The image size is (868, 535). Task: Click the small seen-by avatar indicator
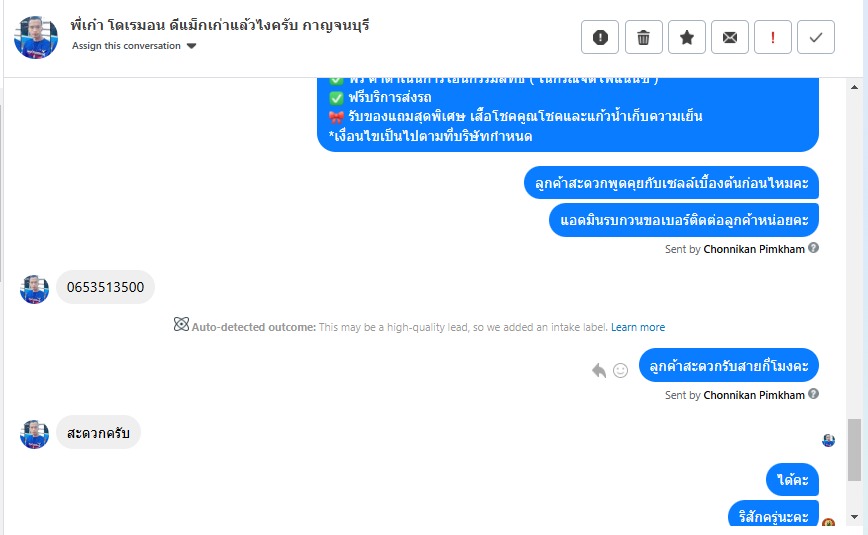pos(828,440)
